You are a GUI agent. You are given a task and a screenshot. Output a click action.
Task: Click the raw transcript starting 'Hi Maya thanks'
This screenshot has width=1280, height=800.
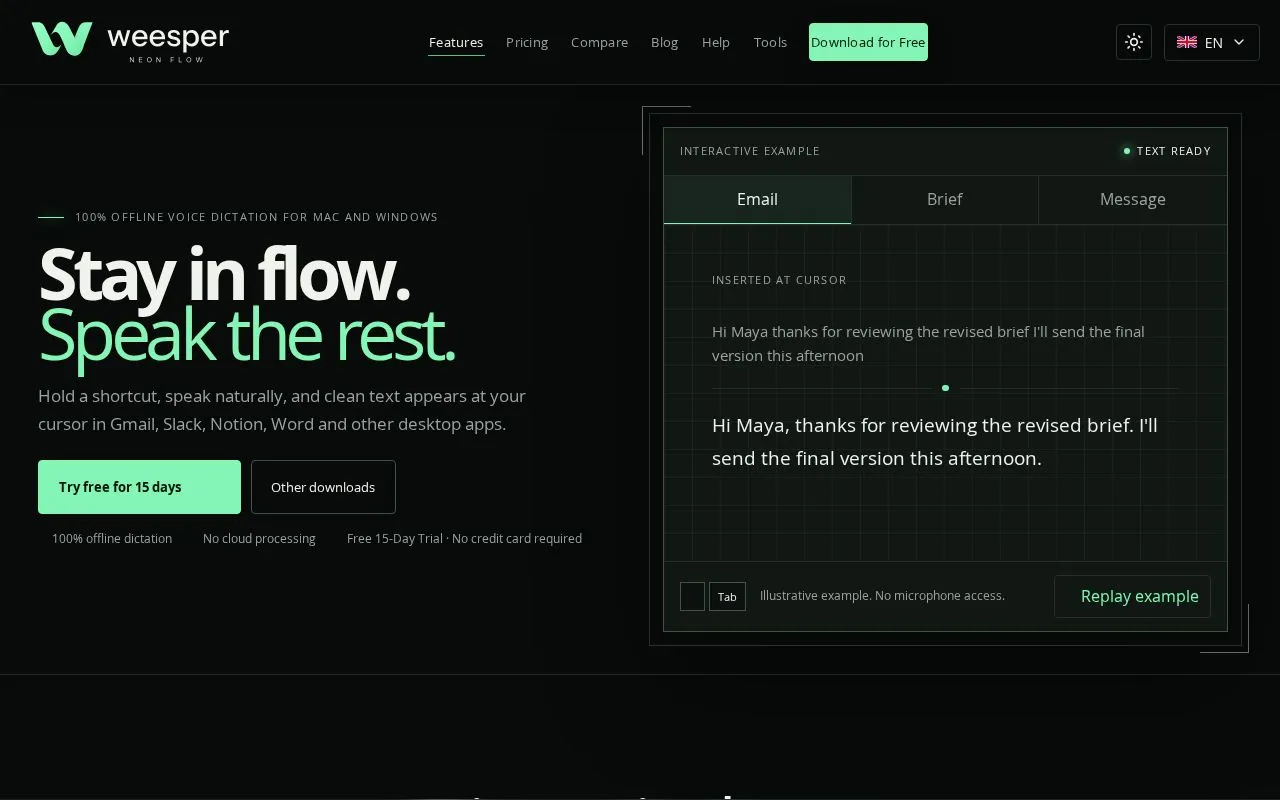[x=928, y=343]
